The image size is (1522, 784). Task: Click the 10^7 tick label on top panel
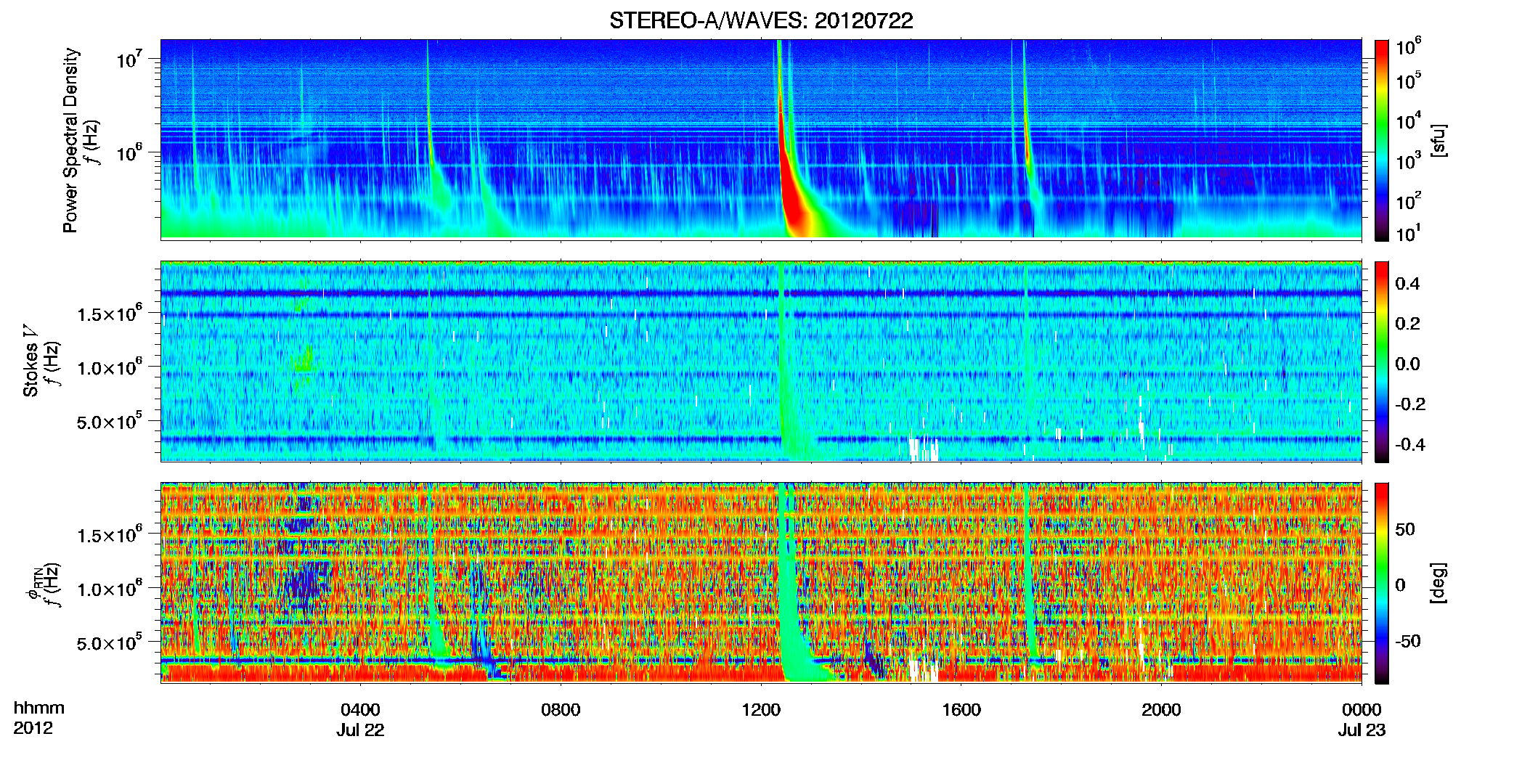129,58
